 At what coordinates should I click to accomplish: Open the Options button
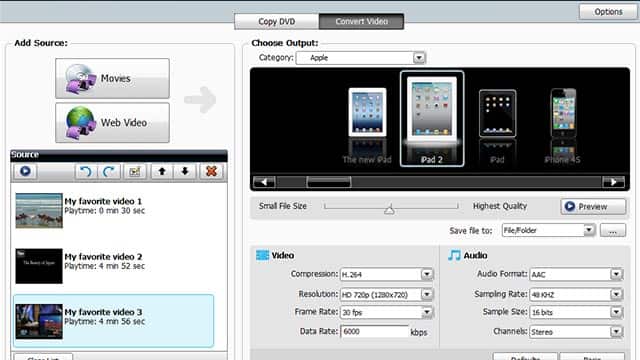pyautogui.click(x=608, y=12)
